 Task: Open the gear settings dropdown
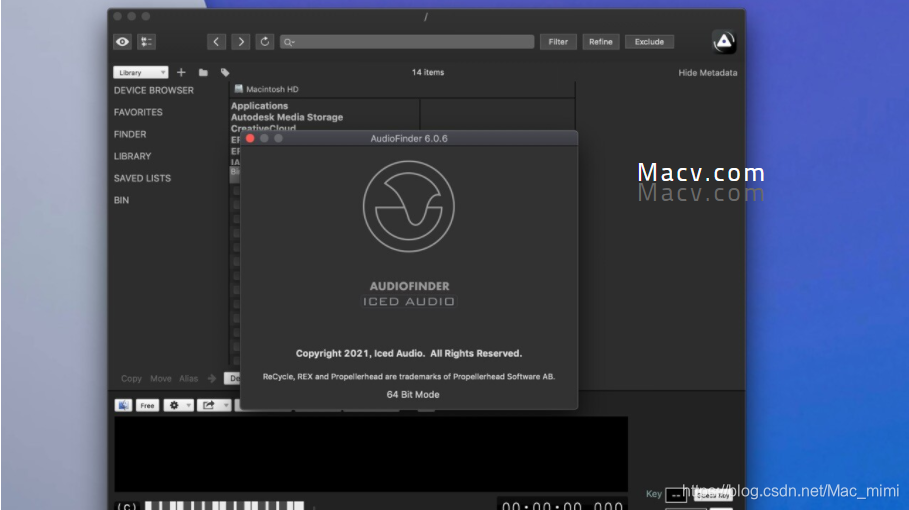tap(178, 405)
